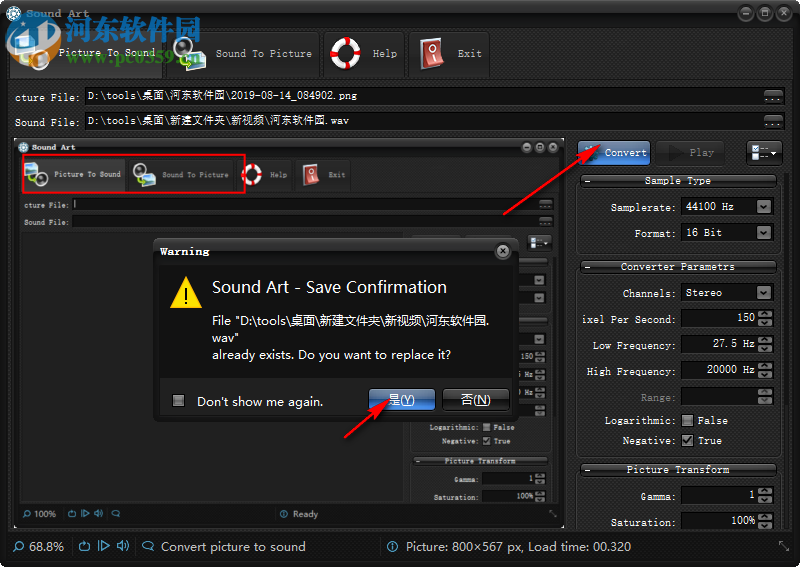Click the rotate icon in status bar

tap(84, 547)
